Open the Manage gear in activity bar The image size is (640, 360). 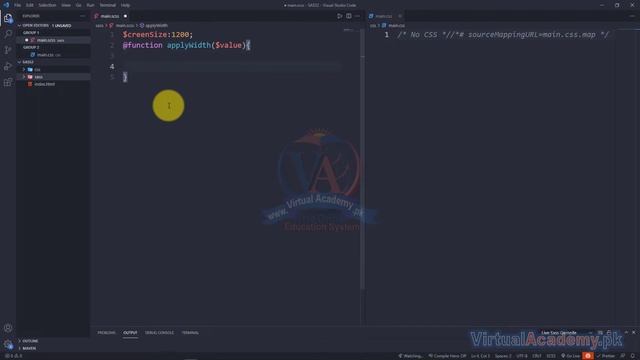[8, 344]
